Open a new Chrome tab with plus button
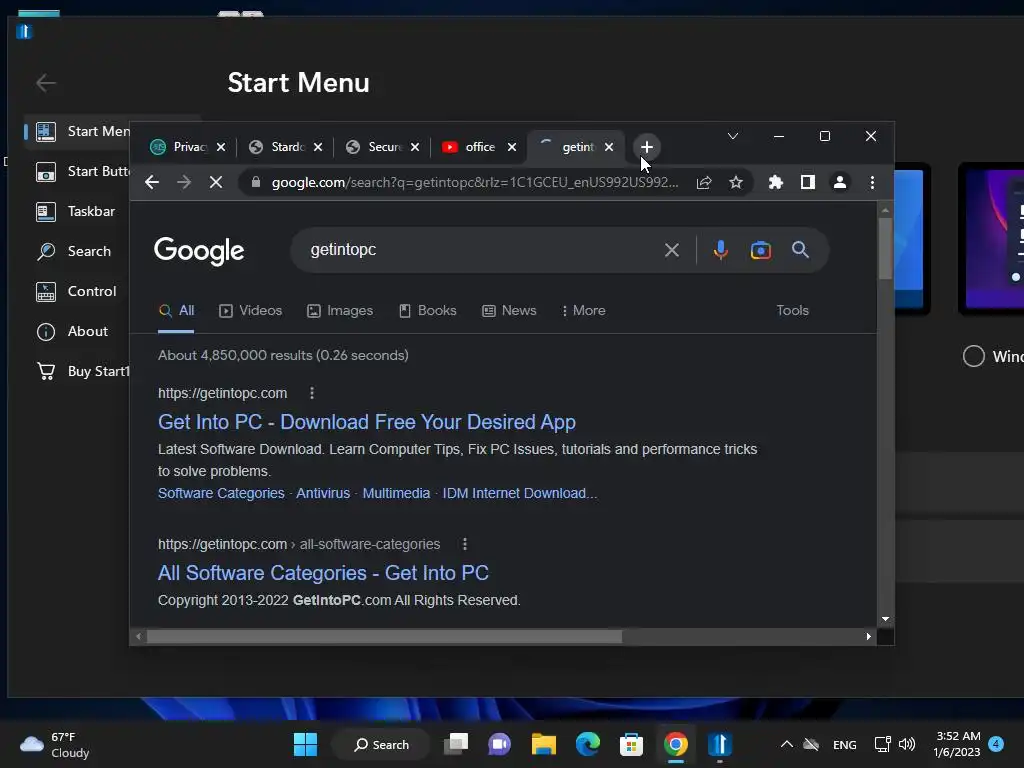 pos(647,148)
